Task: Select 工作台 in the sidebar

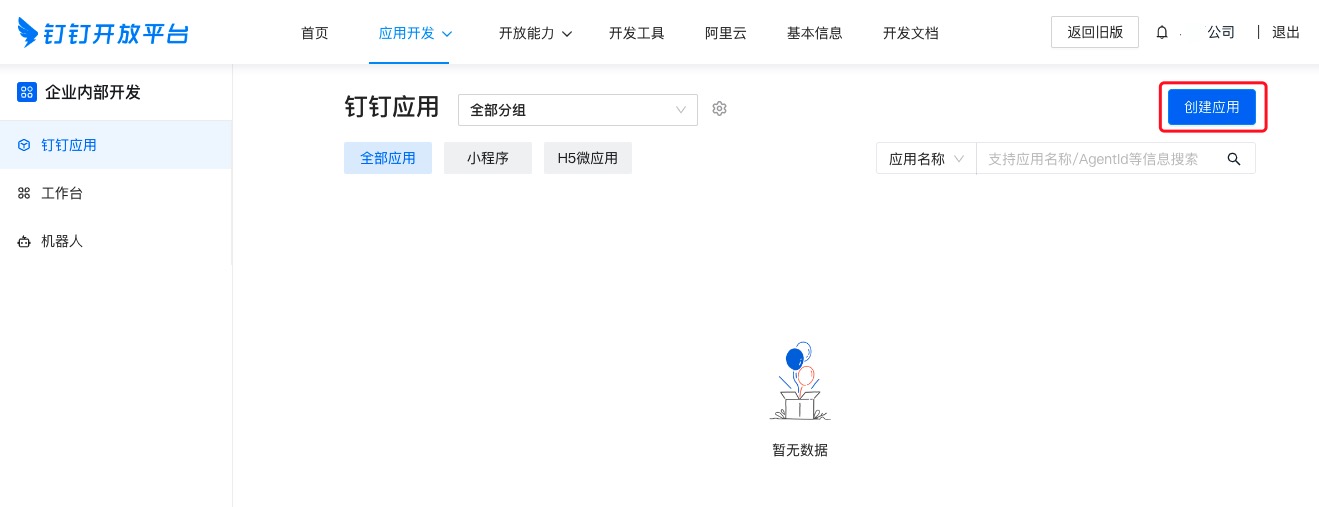Action: click(x=116, y=193)
